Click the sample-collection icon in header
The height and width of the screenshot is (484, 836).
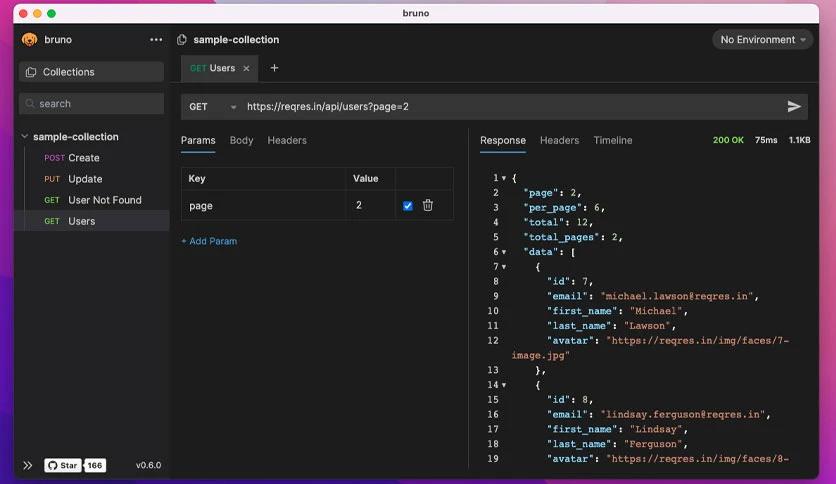point(182,39)
